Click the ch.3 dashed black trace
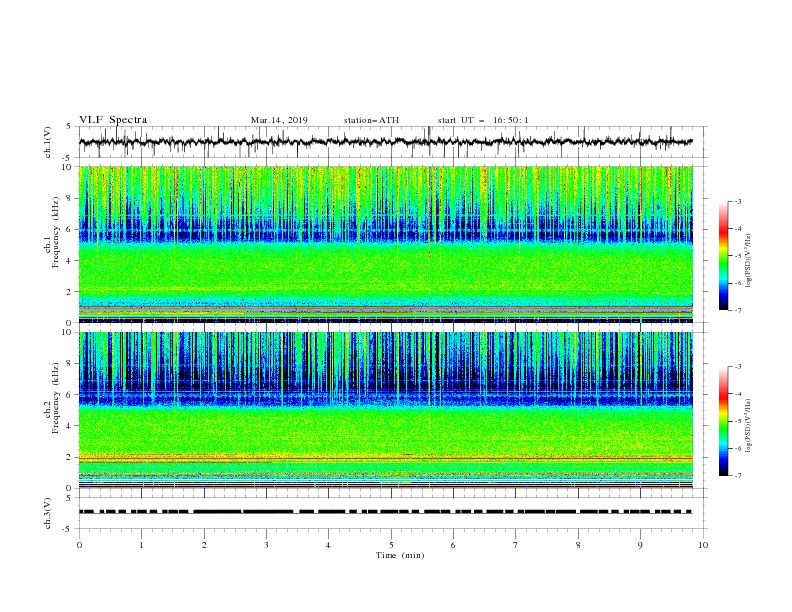This screenshot has width=792, height=612. pos(385,512)
